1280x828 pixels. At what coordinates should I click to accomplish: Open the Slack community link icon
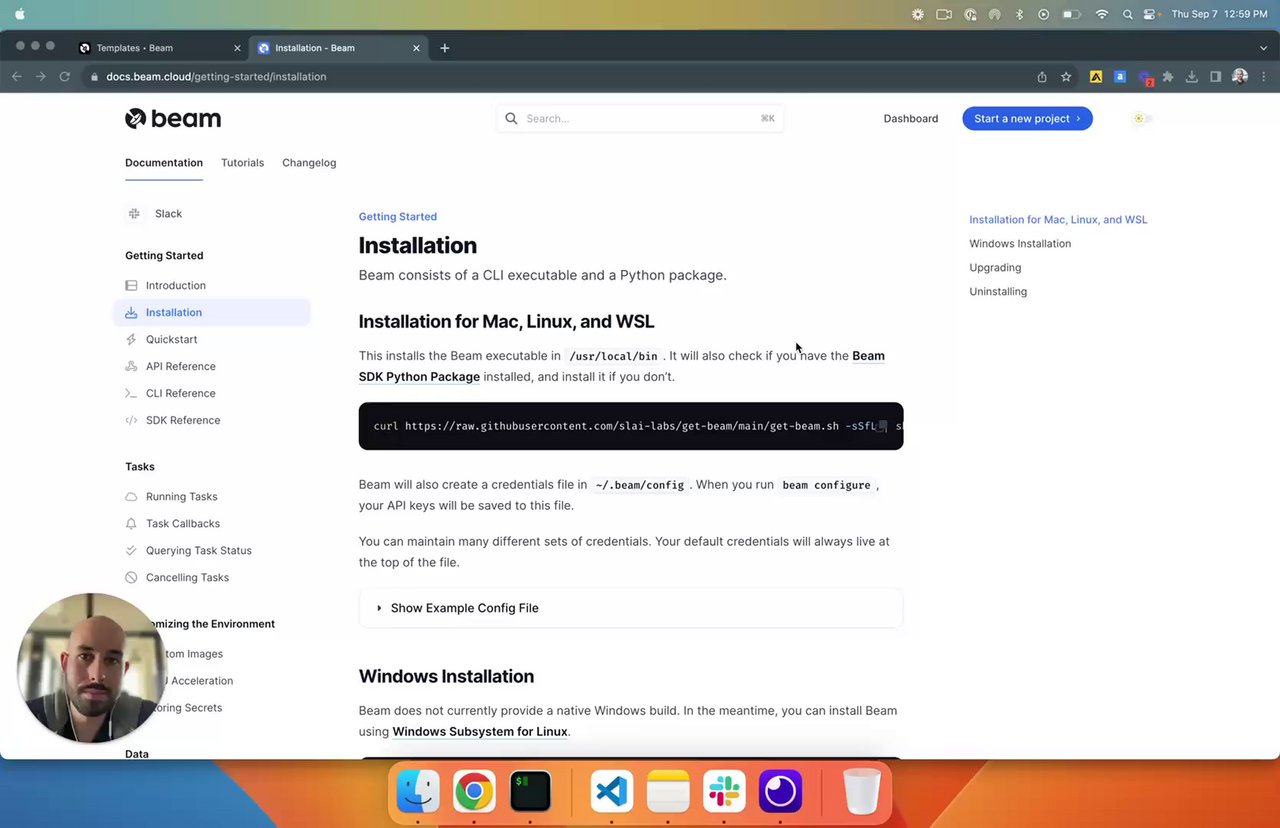point(134,213)
